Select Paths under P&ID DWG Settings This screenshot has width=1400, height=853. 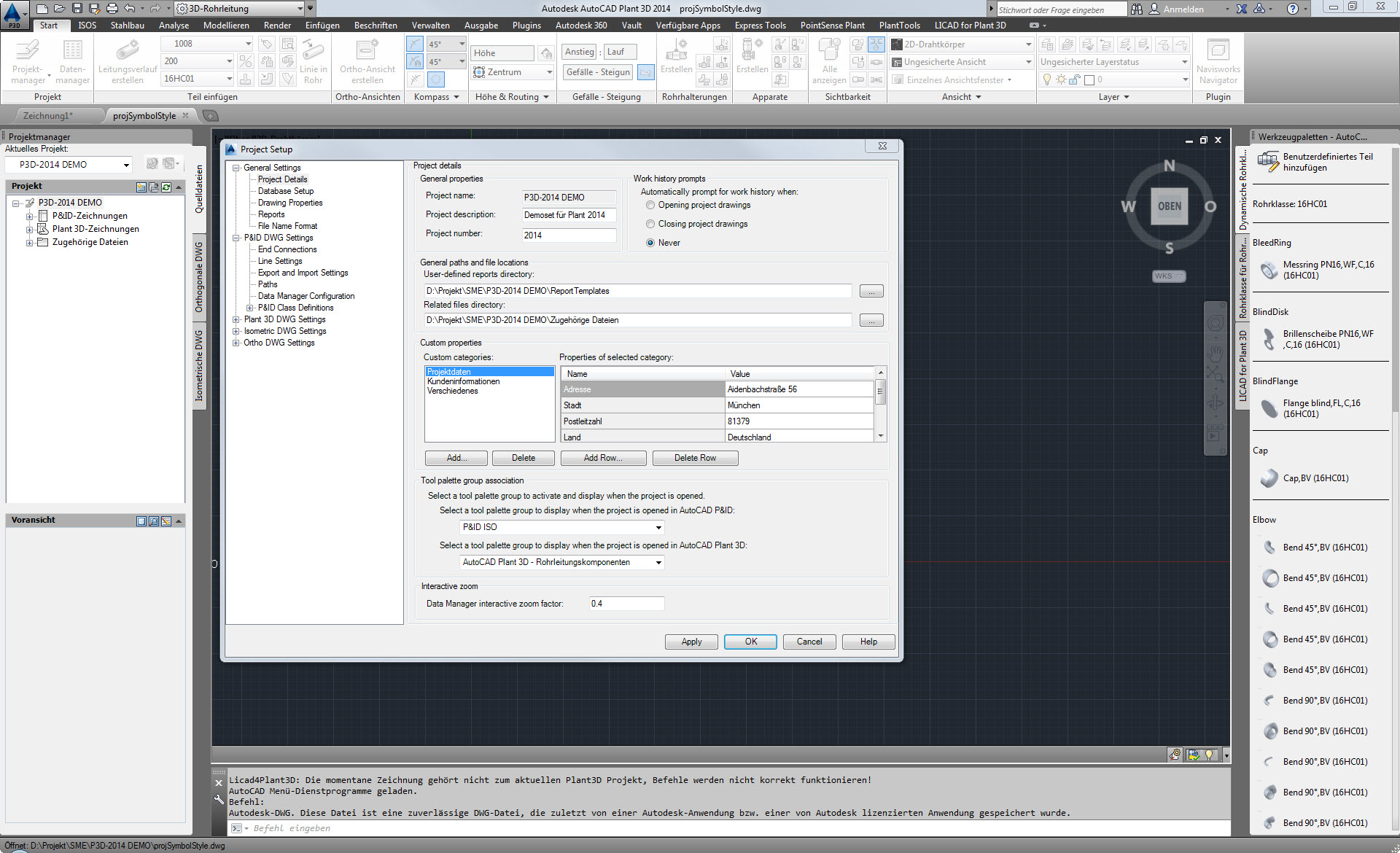pos(268,285)
